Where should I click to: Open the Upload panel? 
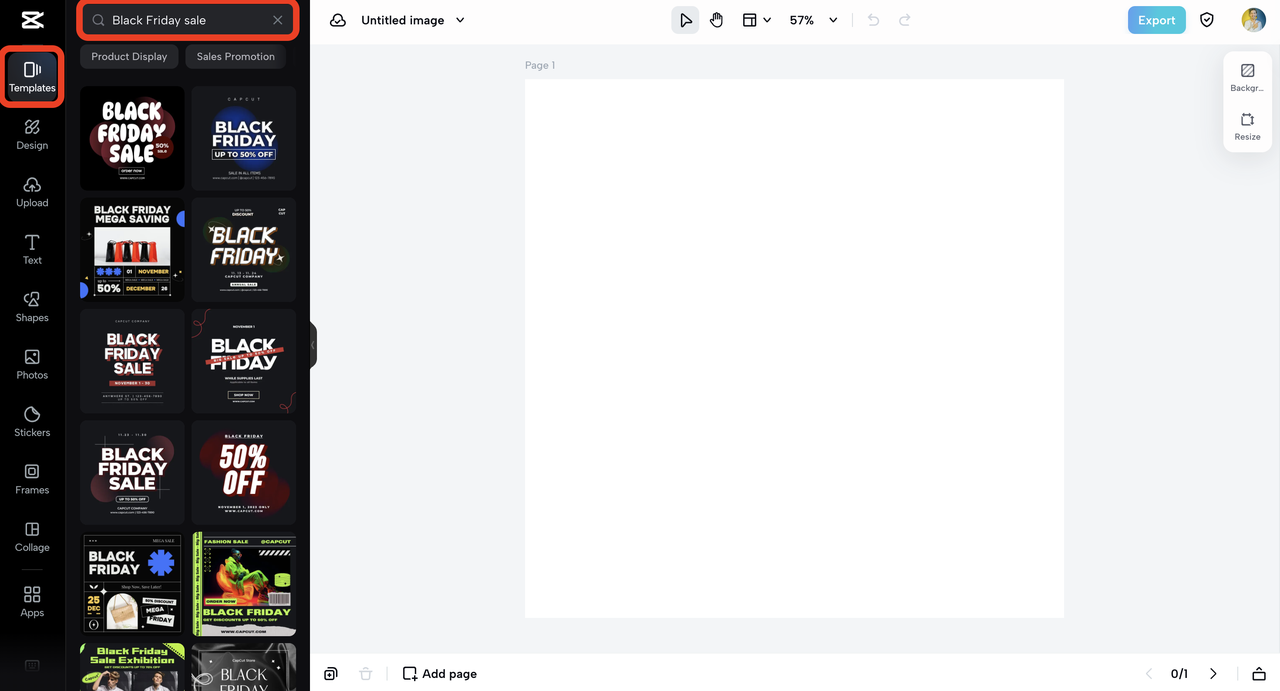(x=32, y=192)
